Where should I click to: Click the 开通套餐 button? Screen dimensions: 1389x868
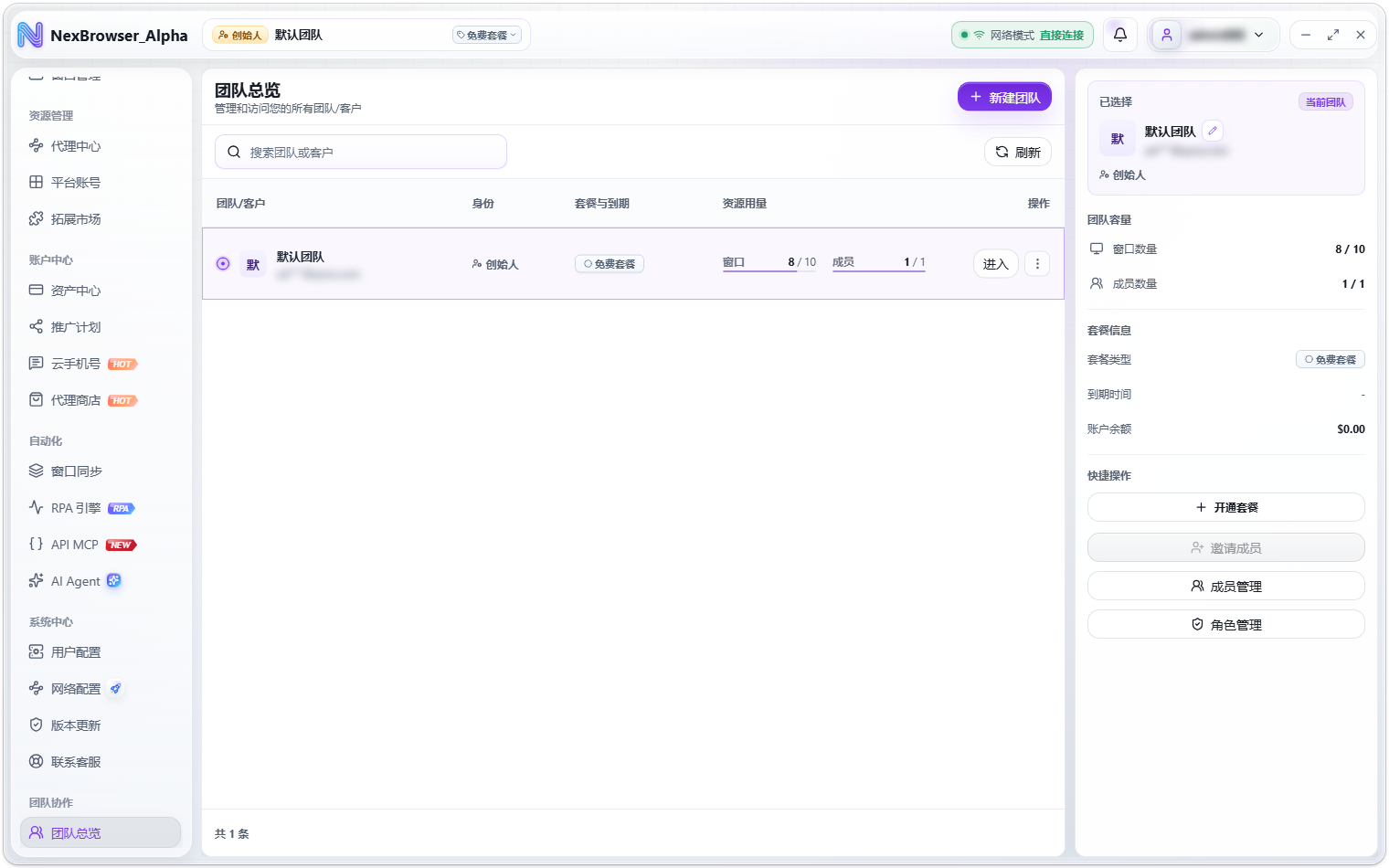(x=1225, y=507)
